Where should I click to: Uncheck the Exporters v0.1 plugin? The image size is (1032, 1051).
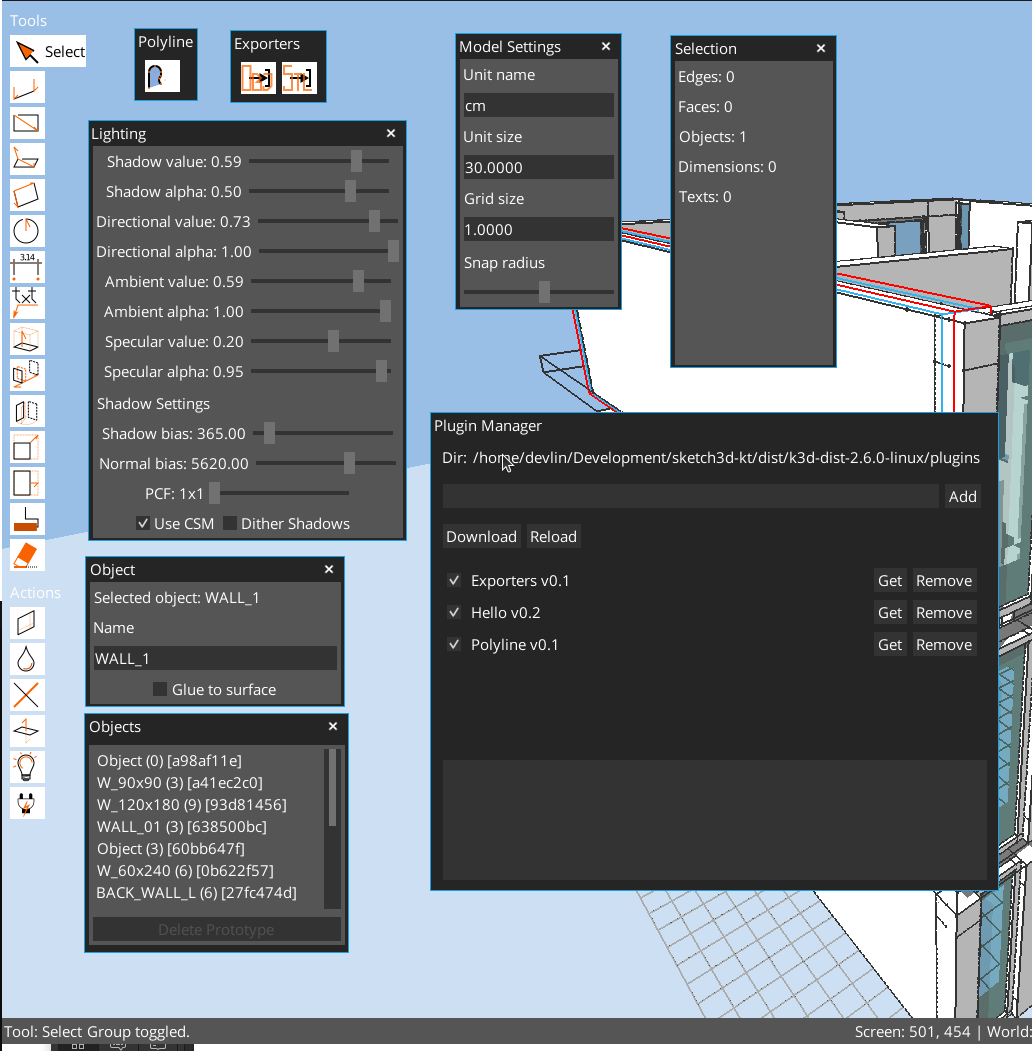point(454,580)
